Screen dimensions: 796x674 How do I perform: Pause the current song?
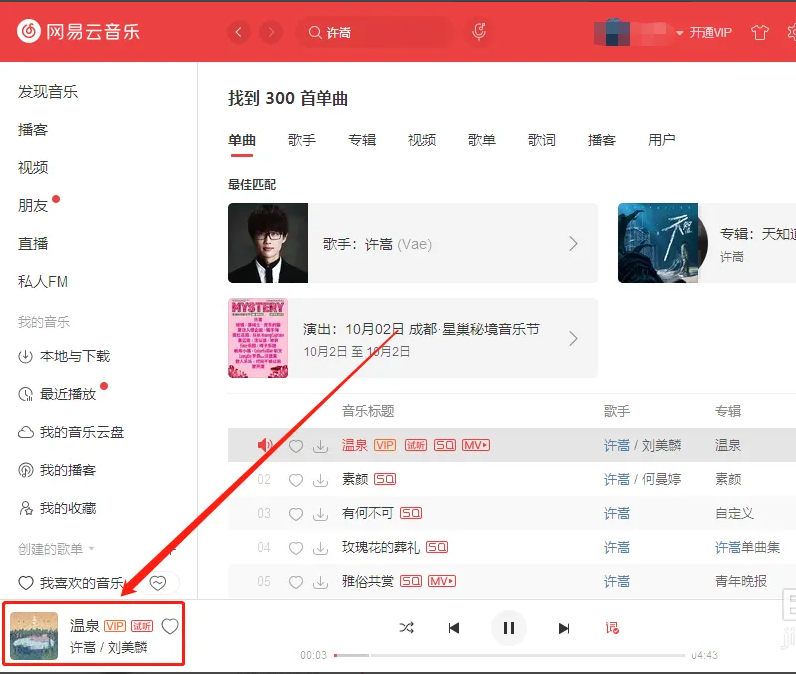[x=509, y=628]
